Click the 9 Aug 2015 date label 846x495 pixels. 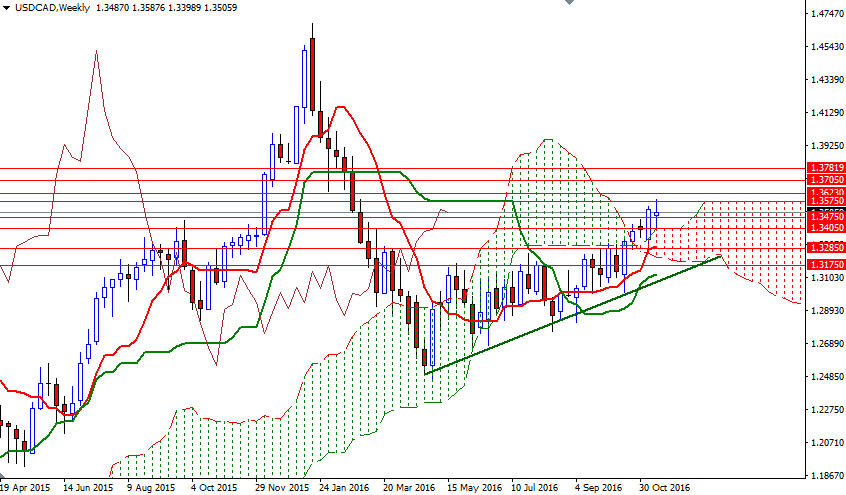[152, 487]
